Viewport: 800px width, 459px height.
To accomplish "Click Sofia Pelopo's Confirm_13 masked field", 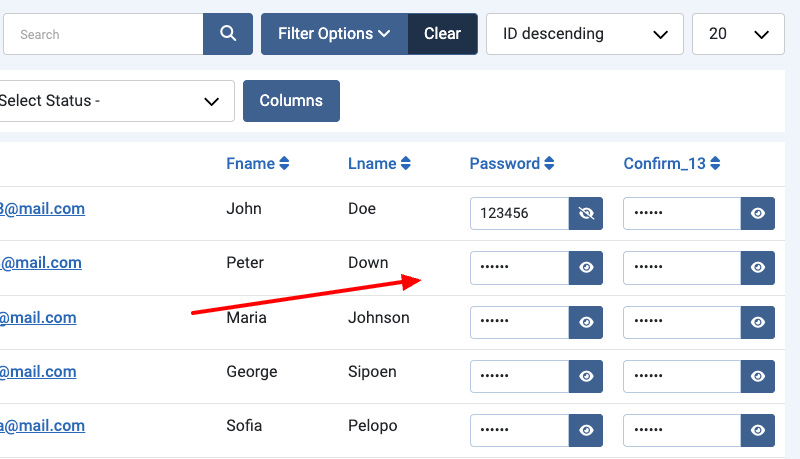I will [682, 430].
